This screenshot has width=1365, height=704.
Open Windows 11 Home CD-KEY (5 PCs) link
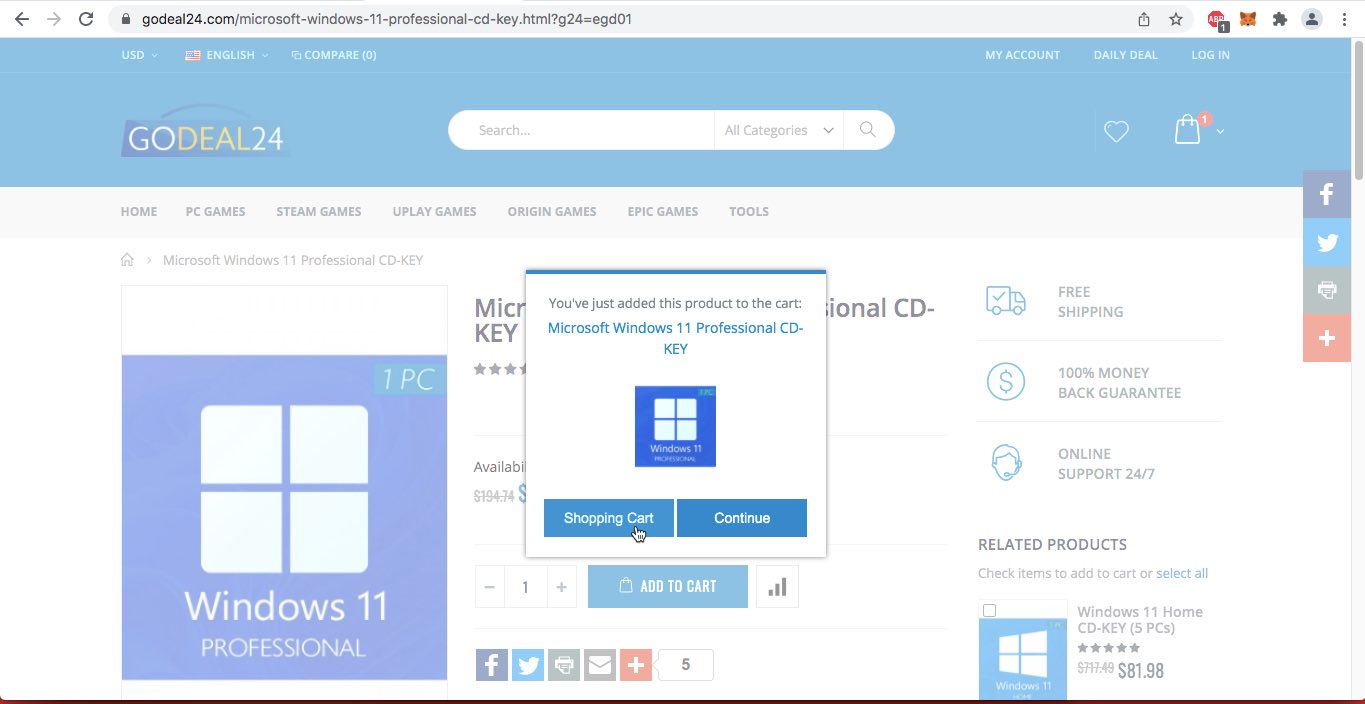[x=1140, y=620]
